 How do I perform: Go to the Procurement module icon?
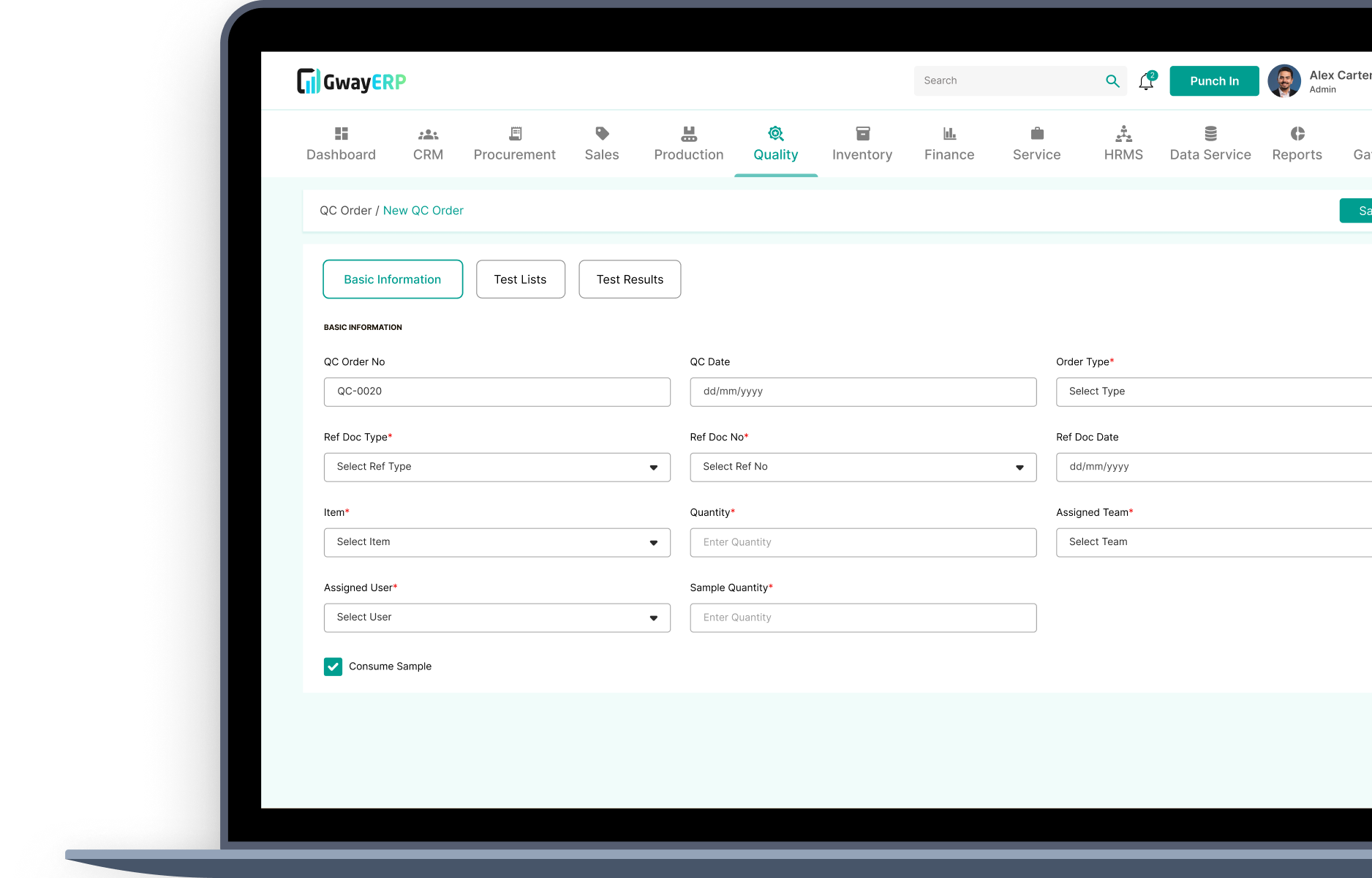click(x=515, y=134)
